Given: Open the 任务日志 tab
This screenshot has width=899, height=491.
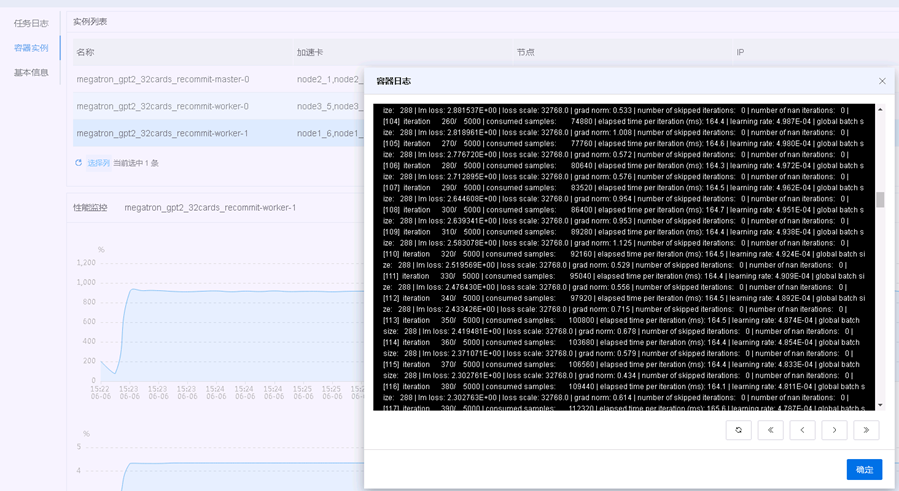Looking at the screenshot, I should click(31, 23).
